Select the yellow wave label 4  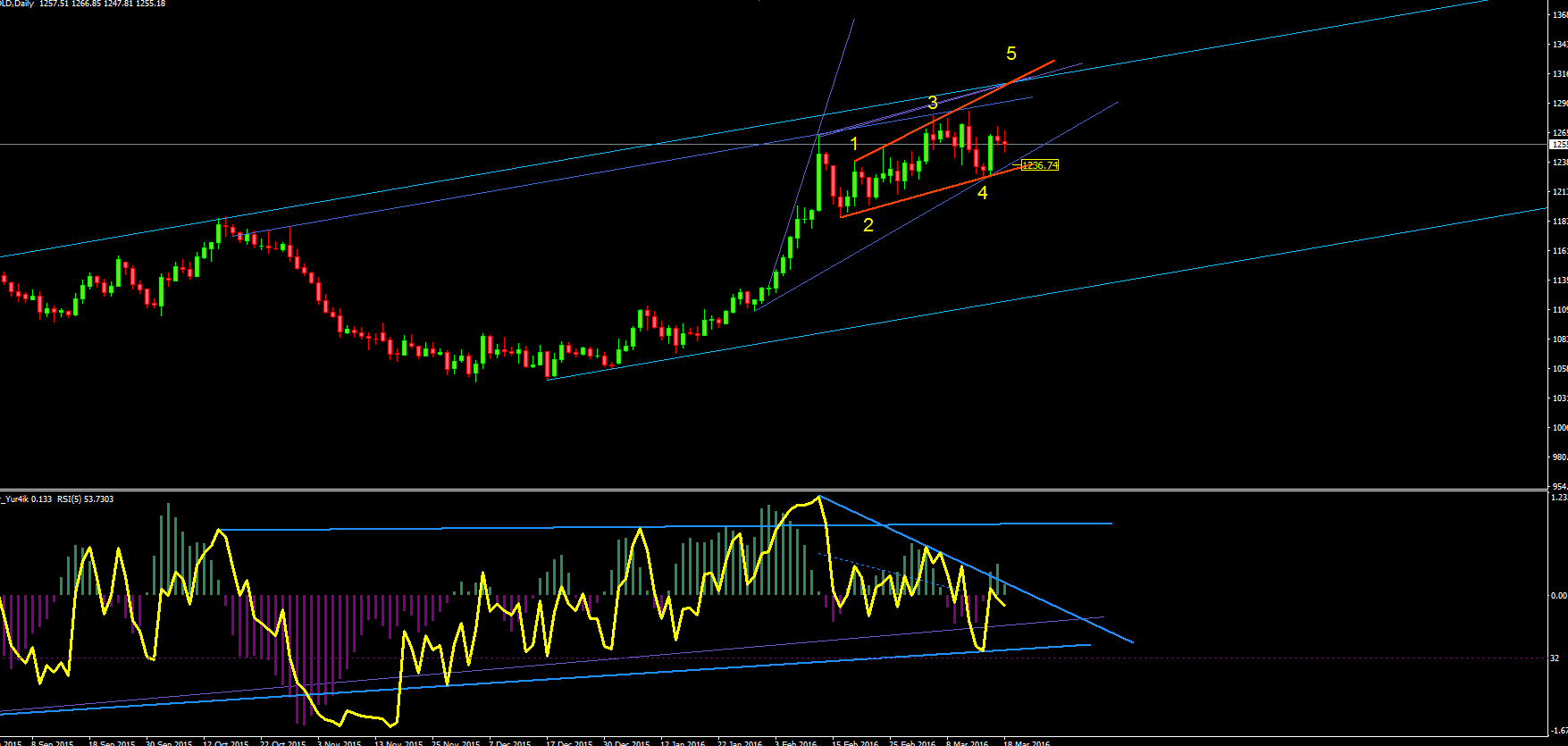pos(983,193)
